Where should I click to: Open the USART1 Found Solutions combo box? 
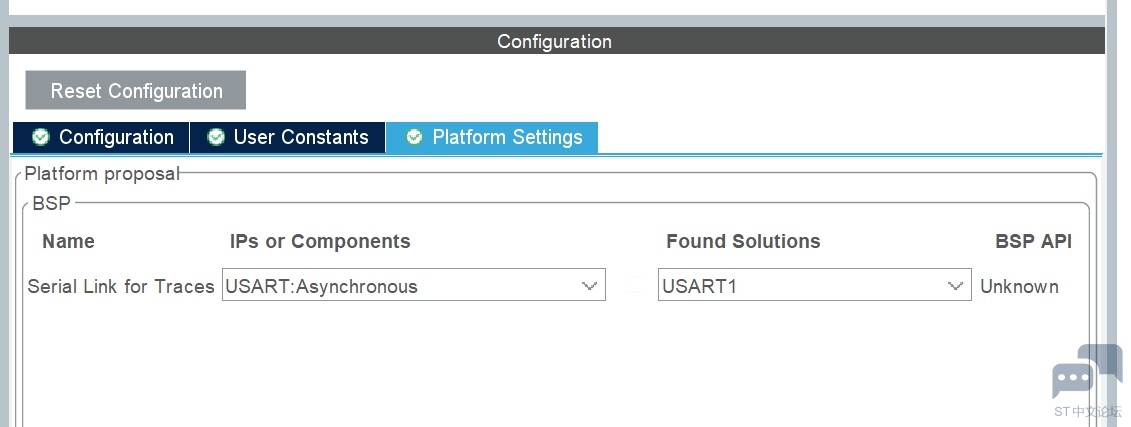[814, 286]
